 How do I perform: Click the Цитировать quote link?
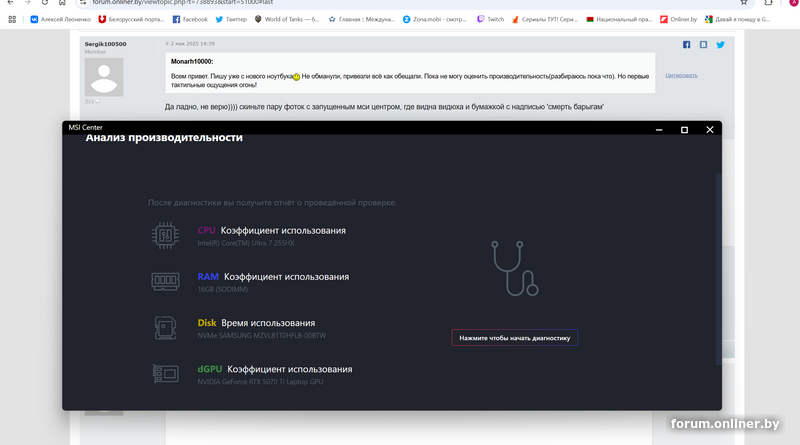click(x=681, y=76)
